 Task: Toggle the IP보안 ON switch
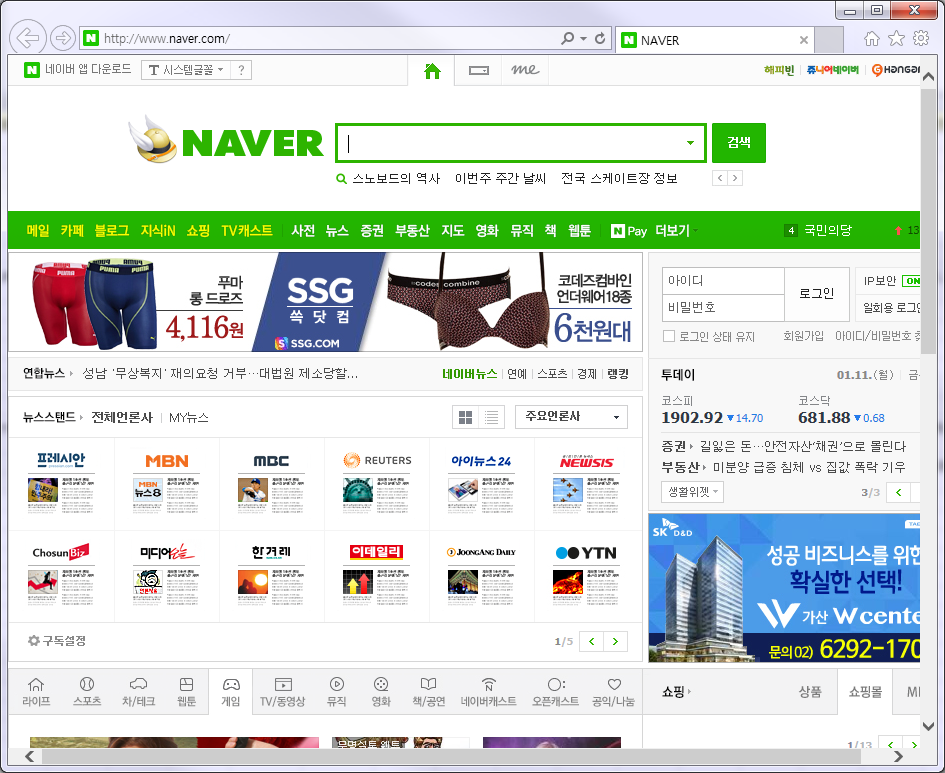coord(911,281)
